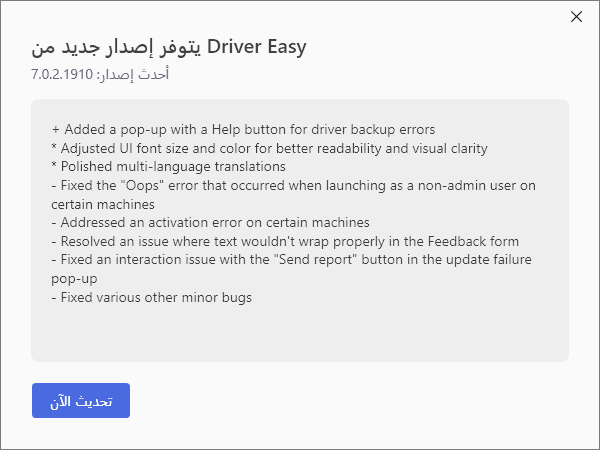The height and width of the screenshot is (450, 600).
Task: Close the Driver Easy update dialog
Action: click(x=576, y=16)
